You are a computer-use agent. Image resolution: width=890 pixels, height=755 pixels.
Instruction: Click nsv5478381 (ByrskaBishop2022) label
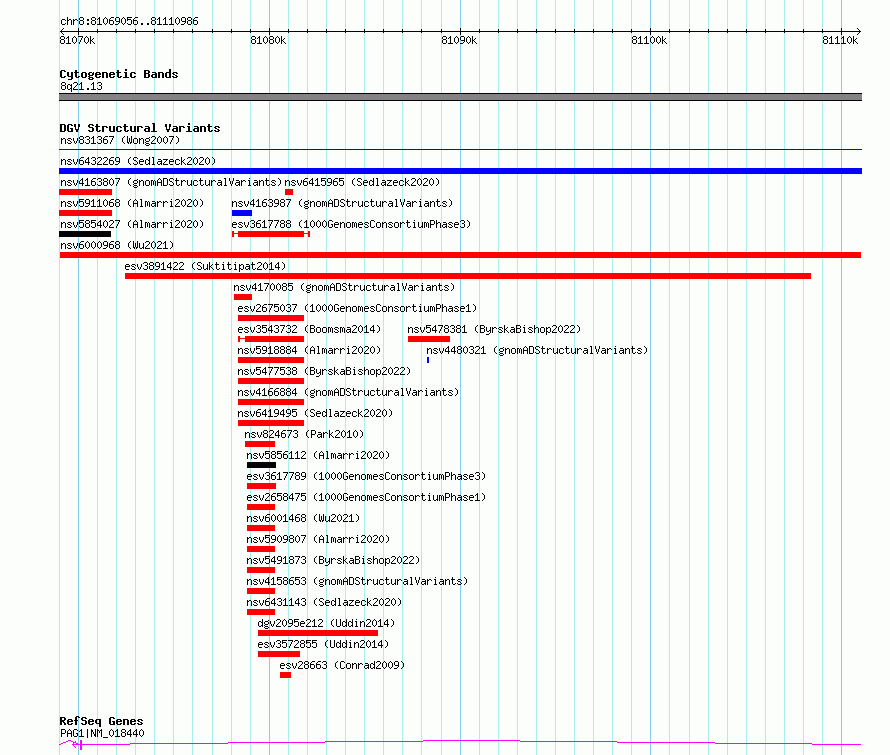click(x=494, y=329)
